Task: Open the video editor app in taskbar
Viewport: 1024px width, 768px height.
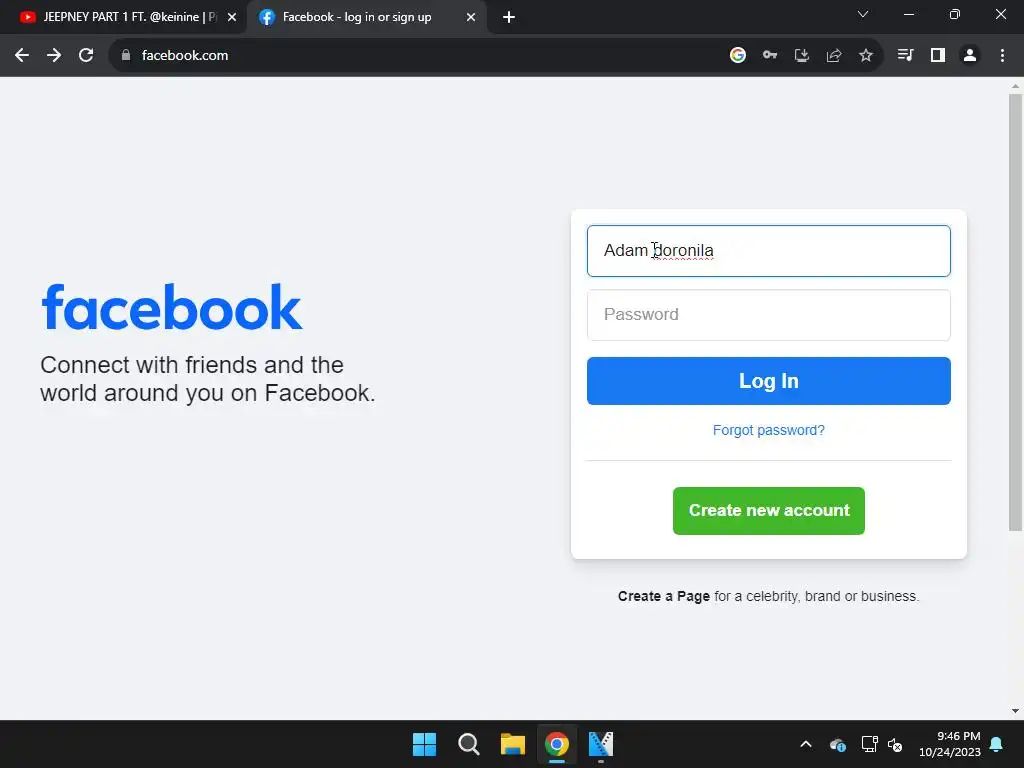Action: [601, 744]
